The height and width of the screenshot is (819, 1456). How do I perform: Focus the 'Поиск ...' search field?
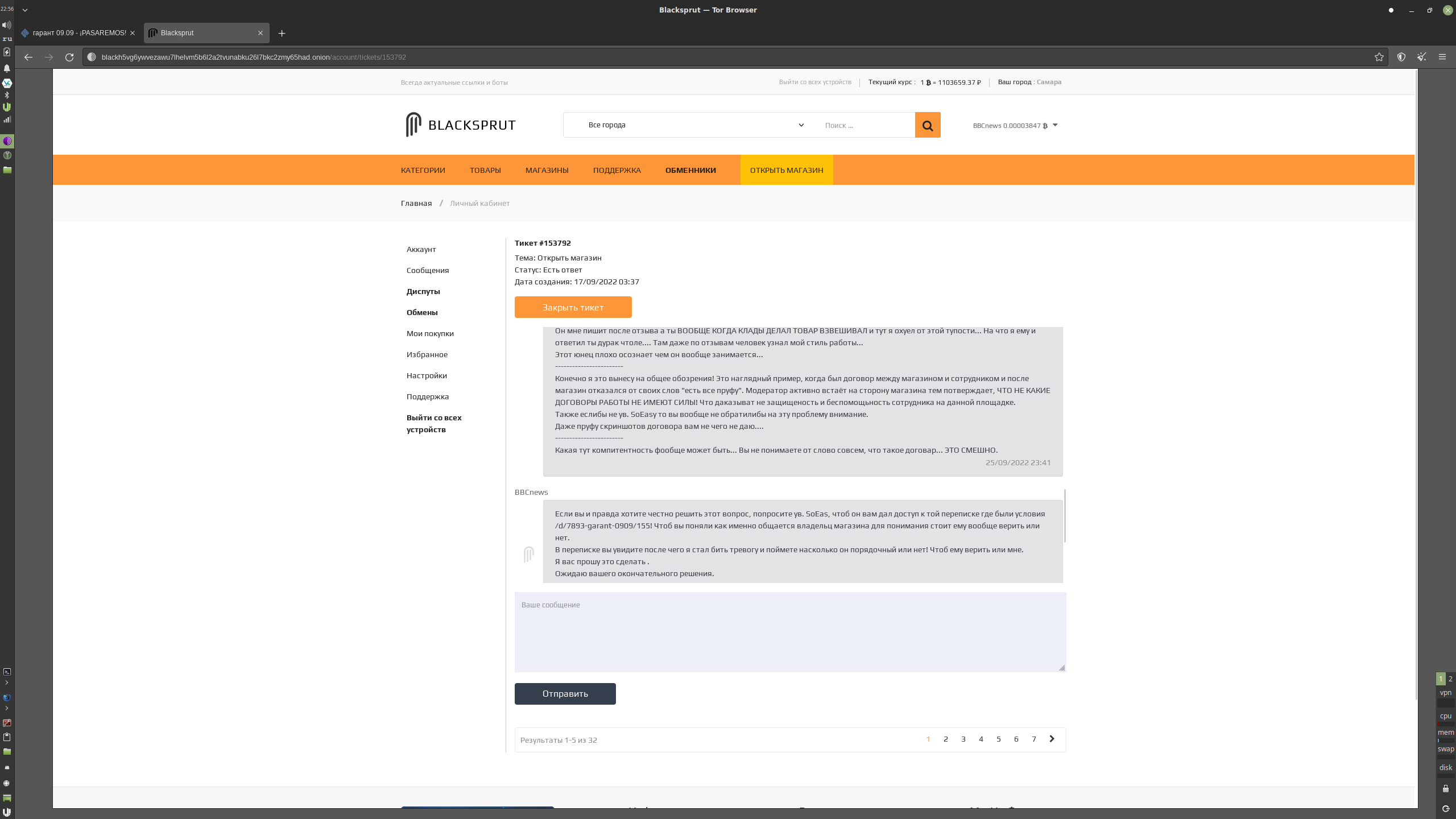(866, 125)
